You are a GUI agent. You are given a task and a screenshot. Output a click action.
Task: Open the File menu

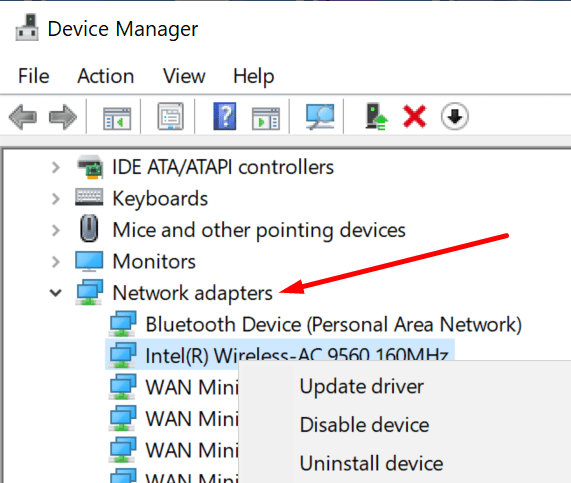(x=34, y=76)
